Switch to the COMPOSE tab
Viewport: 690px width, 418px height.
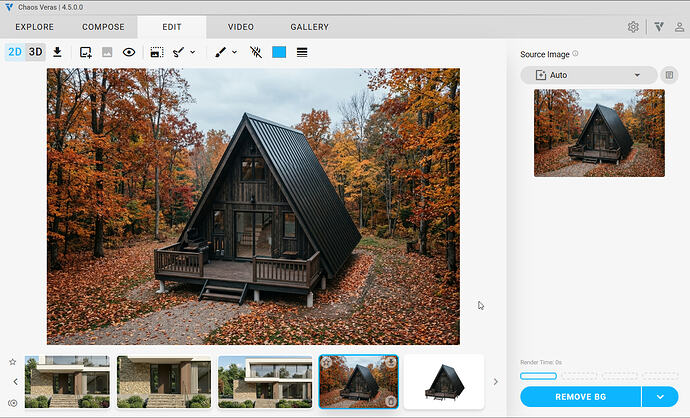[x=103, y=27]
